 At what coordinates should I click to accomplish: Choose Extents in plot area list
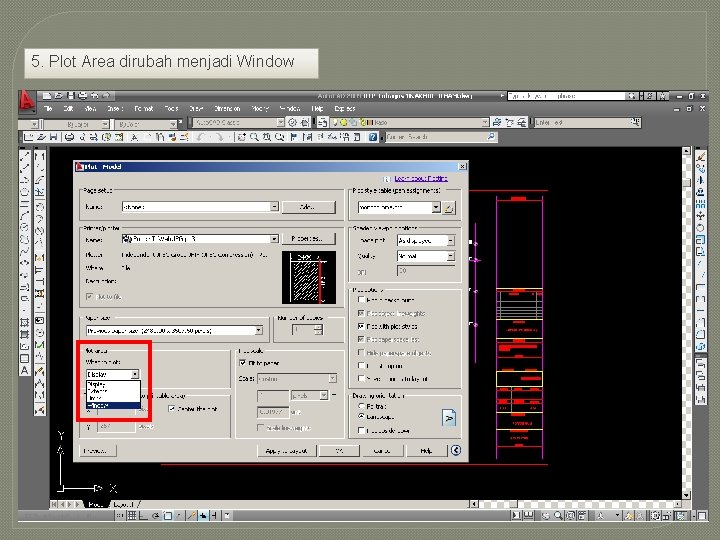coord(113,391)
